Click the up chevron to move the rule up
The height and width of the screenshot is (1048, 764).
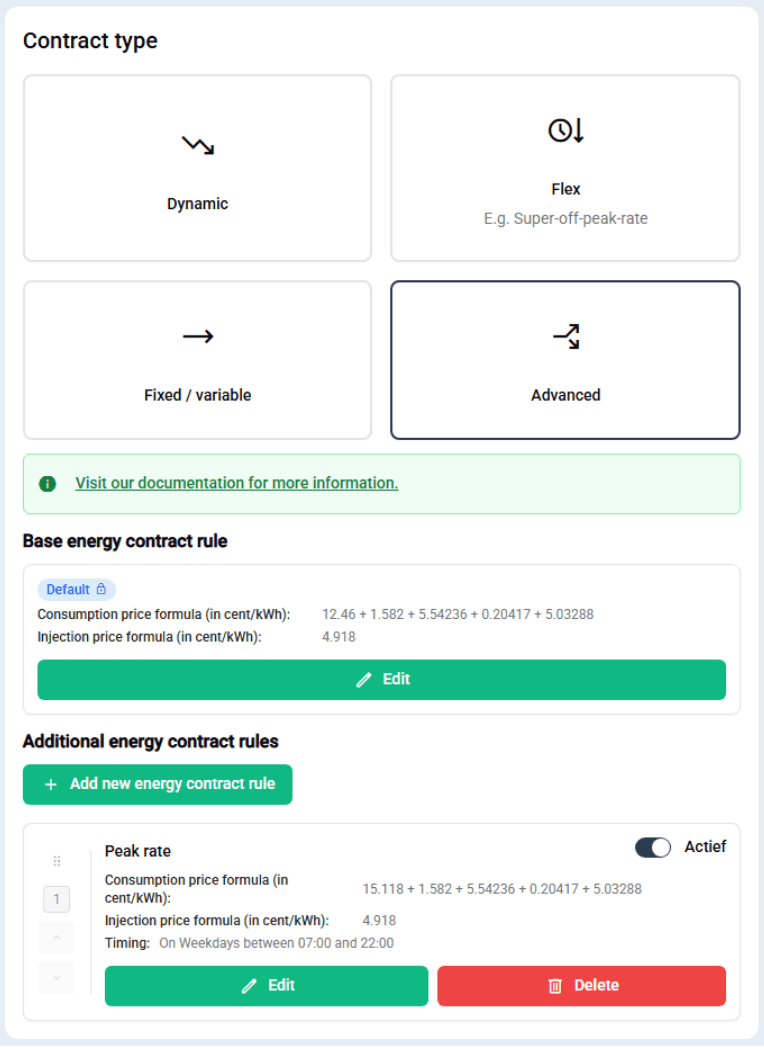click(56, 938)
